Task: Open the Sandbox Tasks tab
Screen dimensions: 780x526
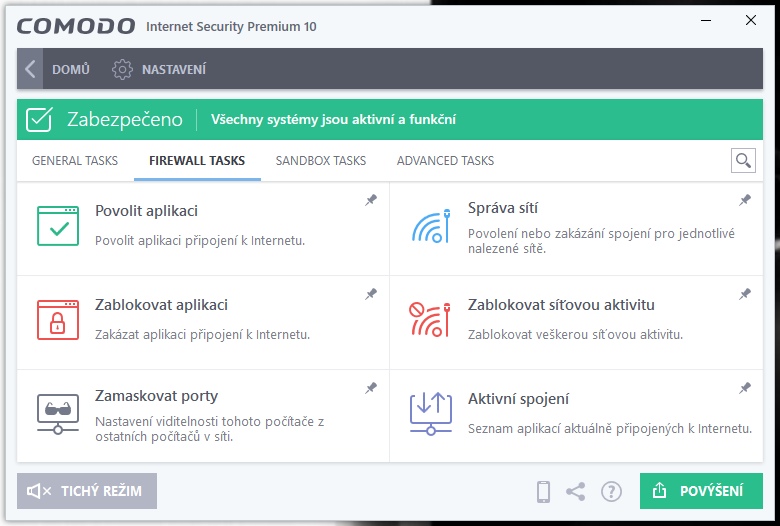Action: click(321, 160)
